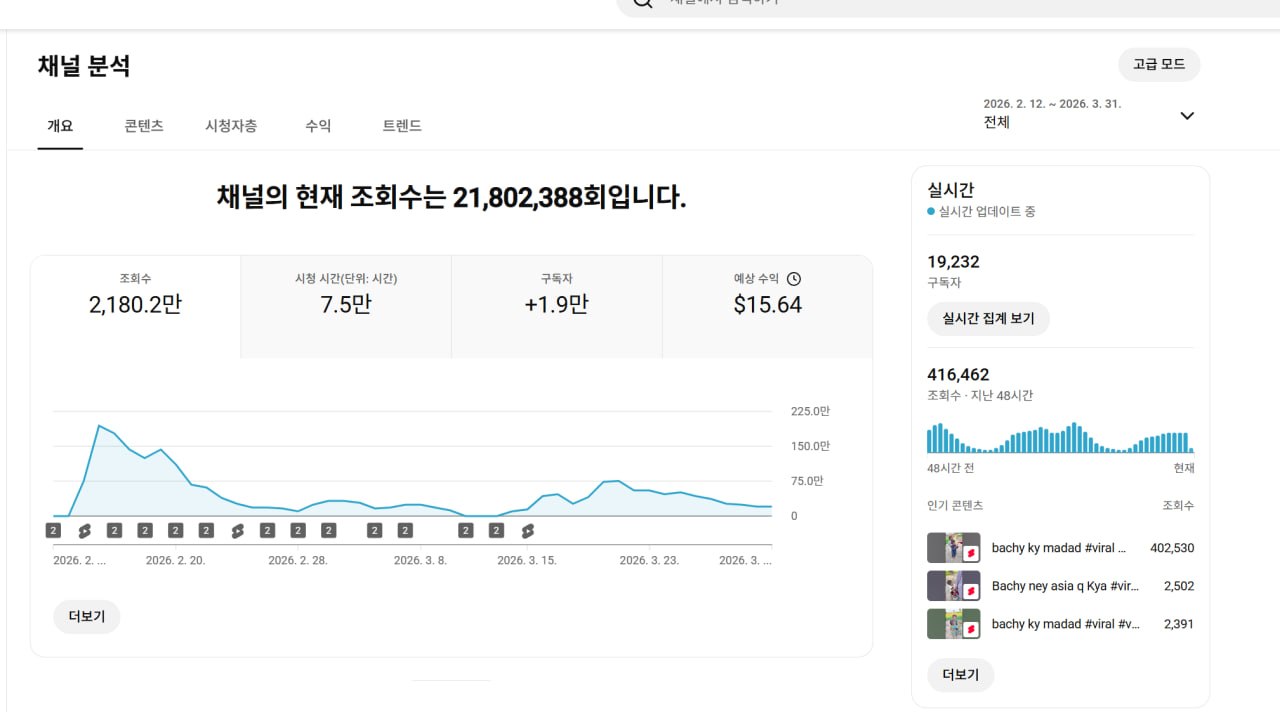Click the clock icon beside 예상 수익
The width and height of the screenshot is (1280, 712).
point(794,279)
